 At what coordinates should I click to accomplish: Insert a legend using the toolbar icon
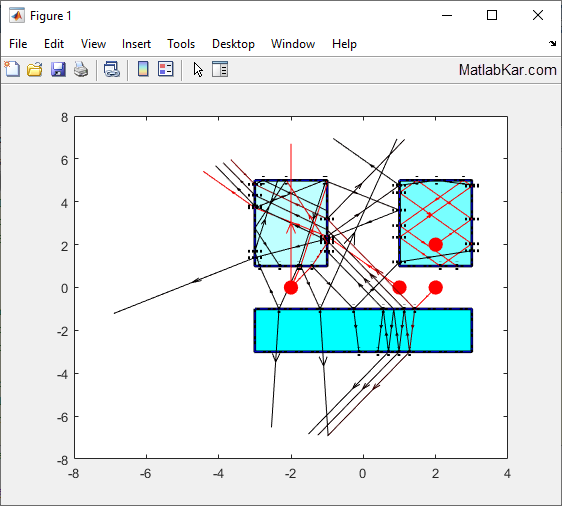point(166,69)
